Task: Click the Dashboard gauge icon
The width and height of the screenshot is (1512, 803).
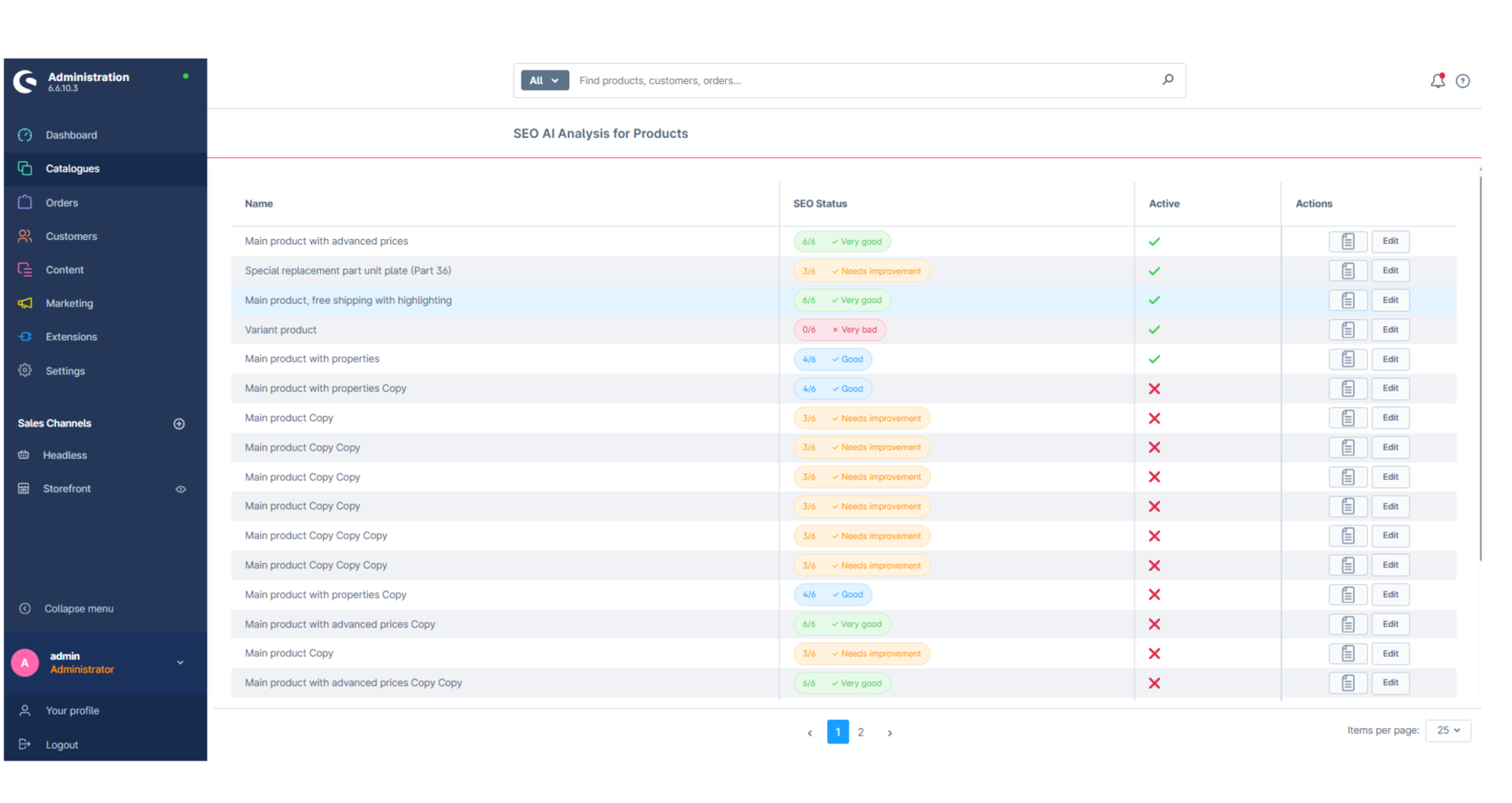Action: tap(25, 135)
